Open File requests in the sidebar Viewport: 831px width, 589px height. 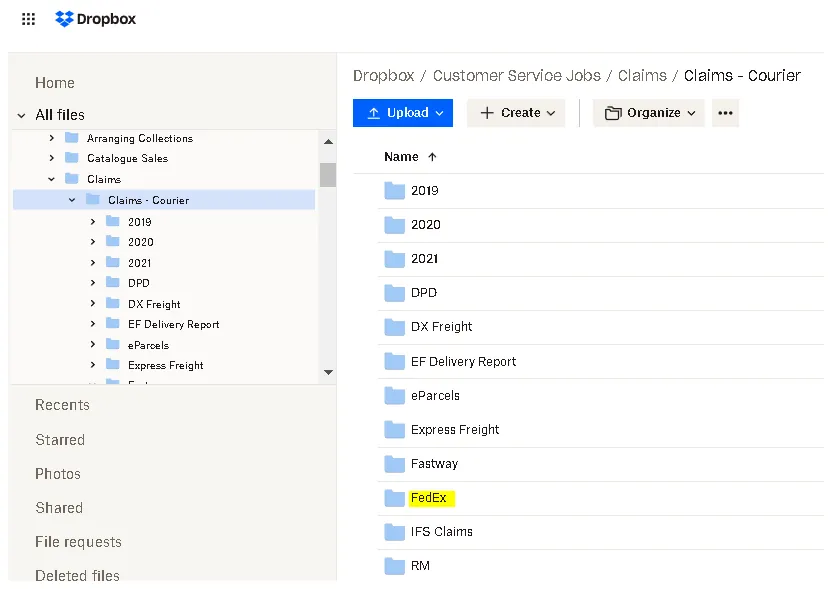tap(78, 542)
